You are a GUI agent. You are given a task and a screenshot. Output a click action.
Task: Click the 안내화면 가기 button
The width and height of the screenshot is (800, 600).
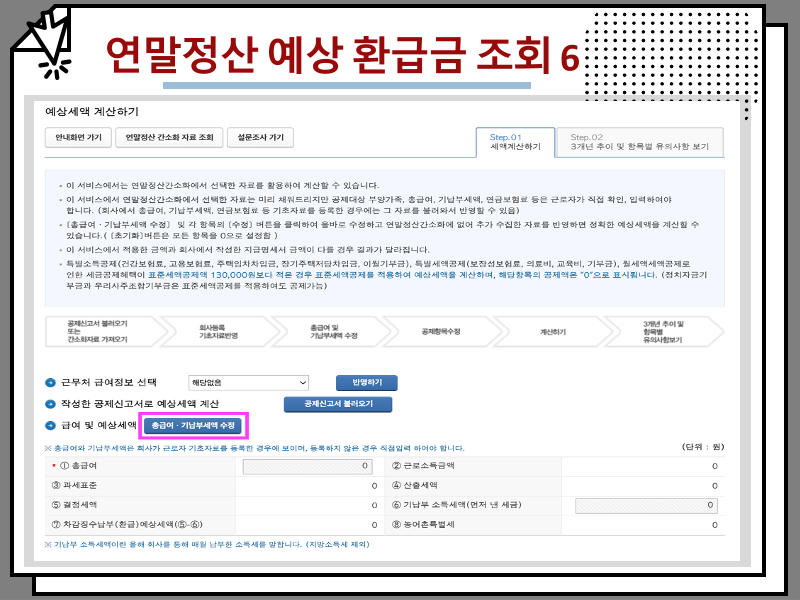(78, 137)
